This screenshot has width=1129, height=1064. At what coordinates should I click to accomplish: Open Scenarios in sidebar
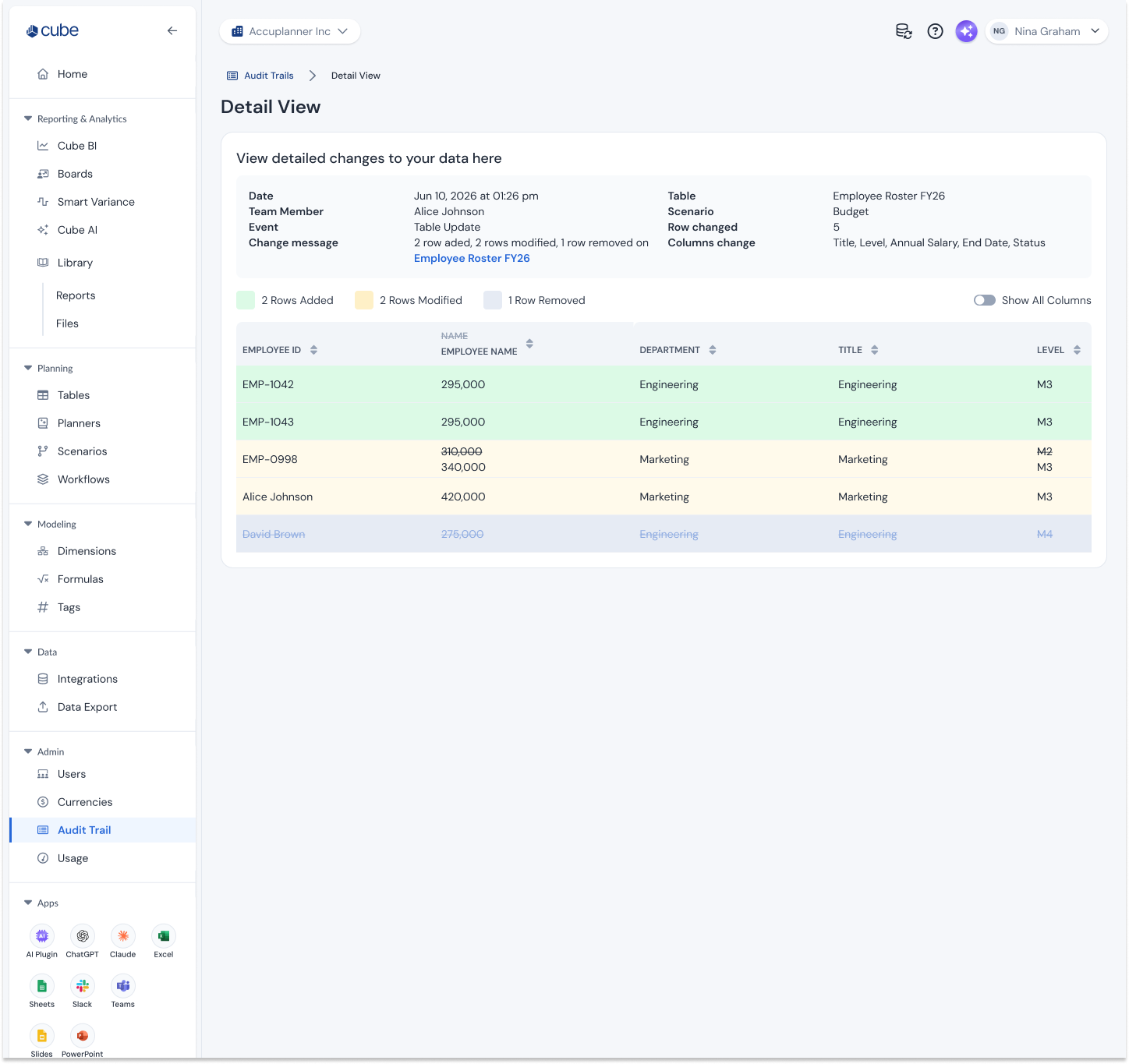102,451
